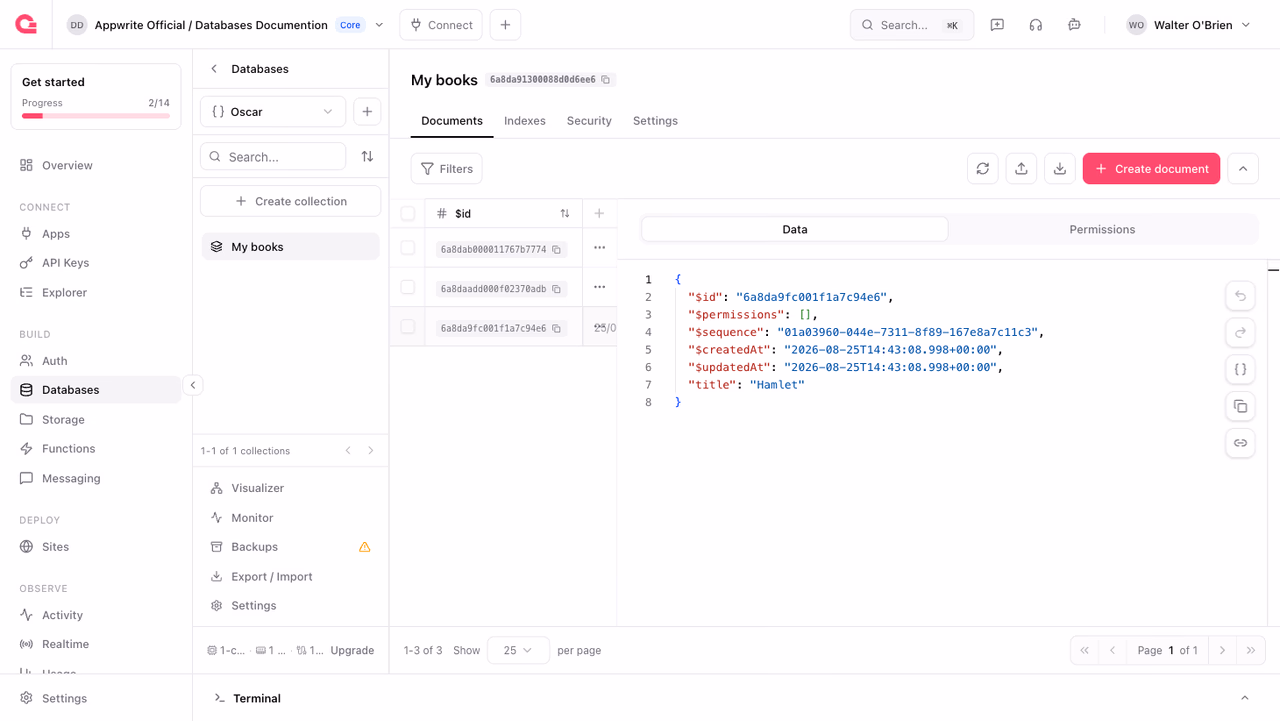The image size is (1280, 721).
Task: Sort documents by the $id column
Action: (x=565, y=214)
